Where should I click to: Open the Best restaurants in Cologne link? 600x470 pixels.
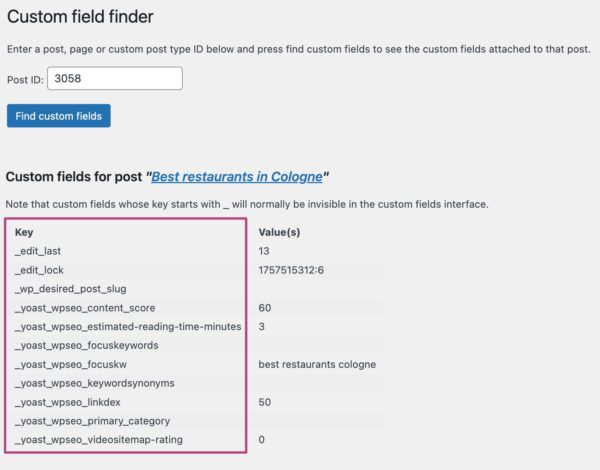pyautogui.click(x=238, y=177)
